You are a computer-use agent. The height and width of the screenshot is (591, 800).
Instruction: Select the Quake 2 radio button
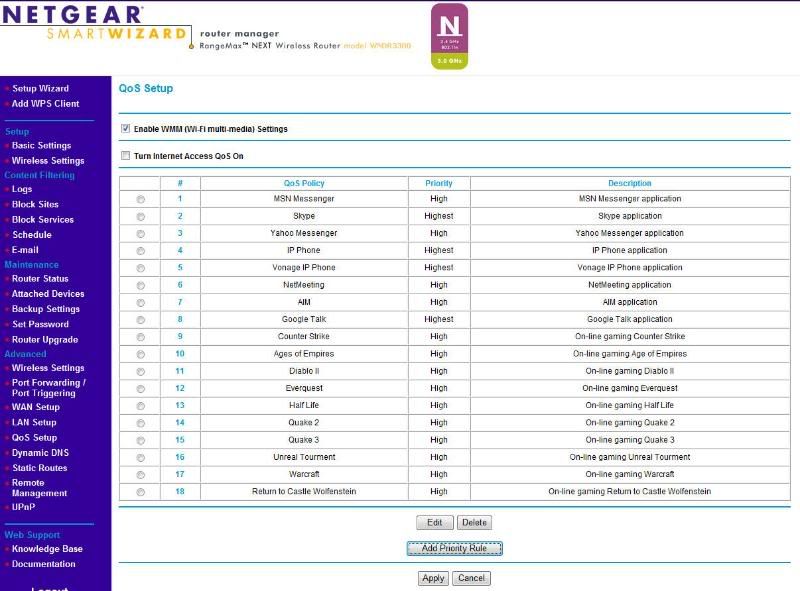(140, 423)
